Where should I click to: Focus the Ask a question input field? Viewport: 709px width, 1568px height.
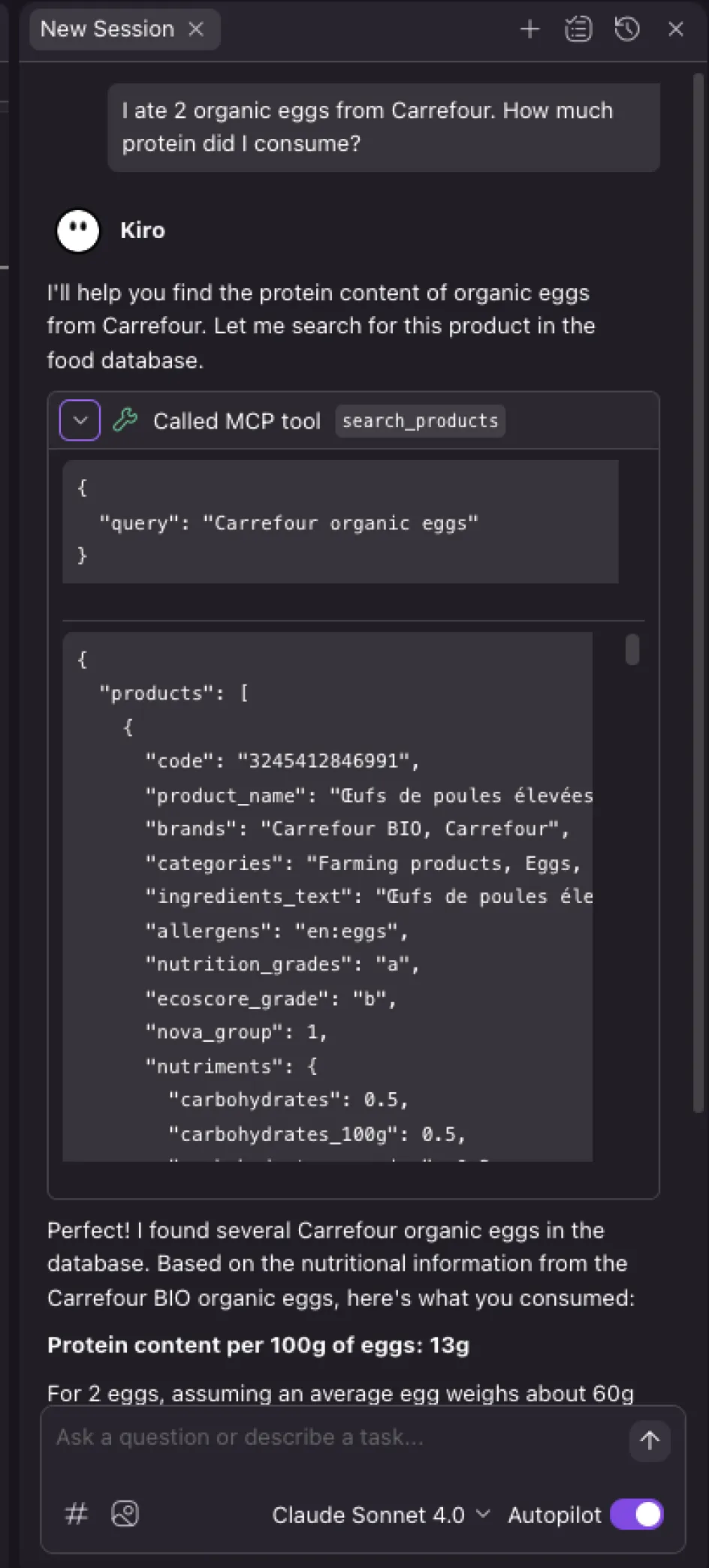click(330, 1437)
